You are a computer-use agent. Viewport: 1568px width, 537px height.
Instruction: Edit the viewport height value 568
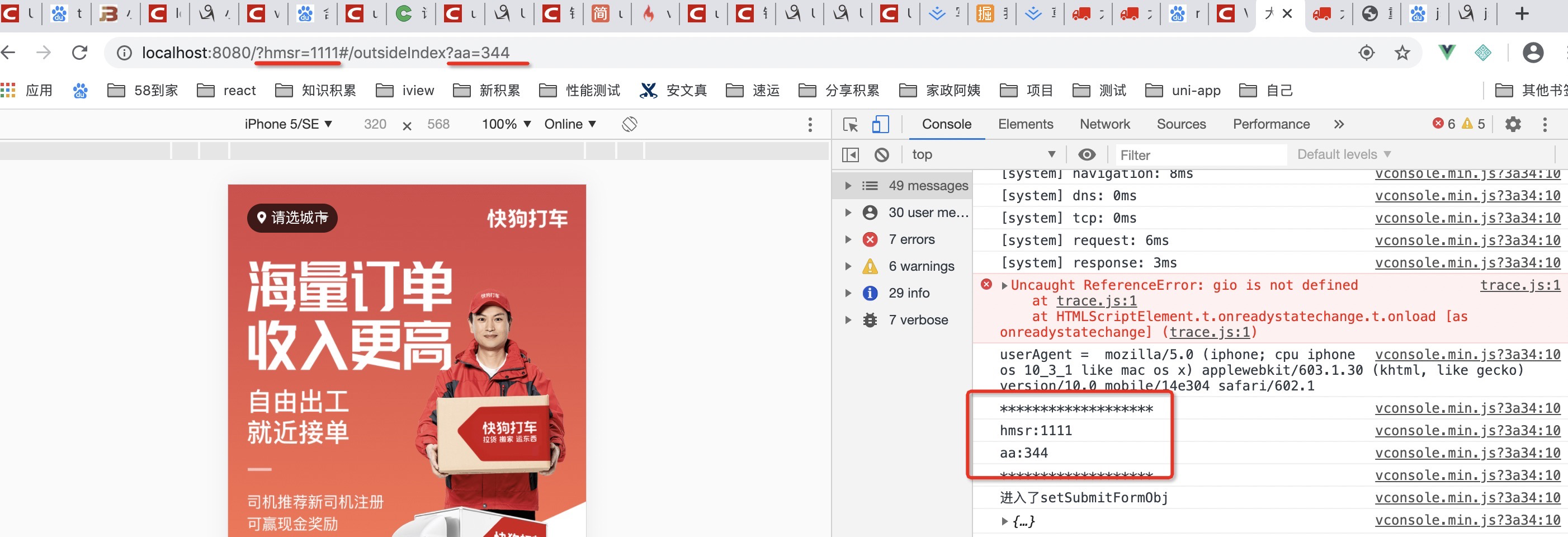pyautogui.click(x=438, y=124)
